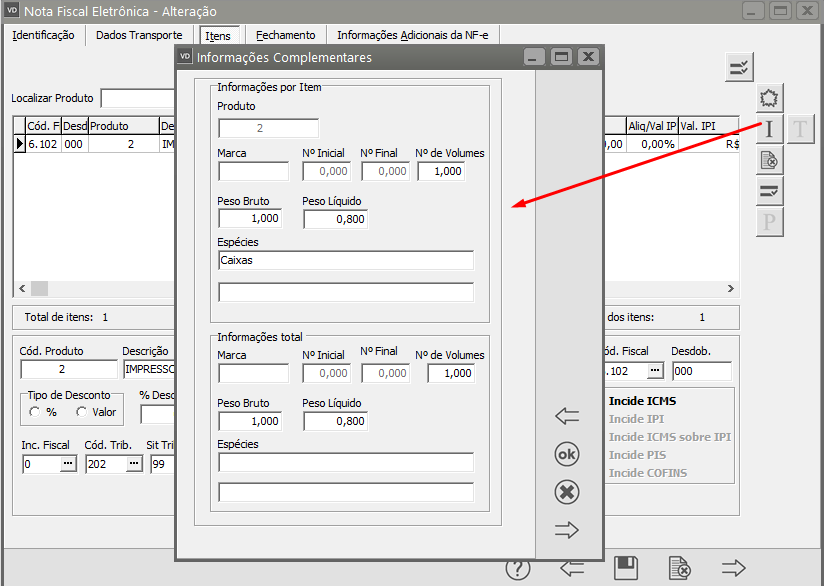Viewport: 824px width, 586px height.
Task: Go to previous with dialog left arrow
Action: tap(567, 416)
